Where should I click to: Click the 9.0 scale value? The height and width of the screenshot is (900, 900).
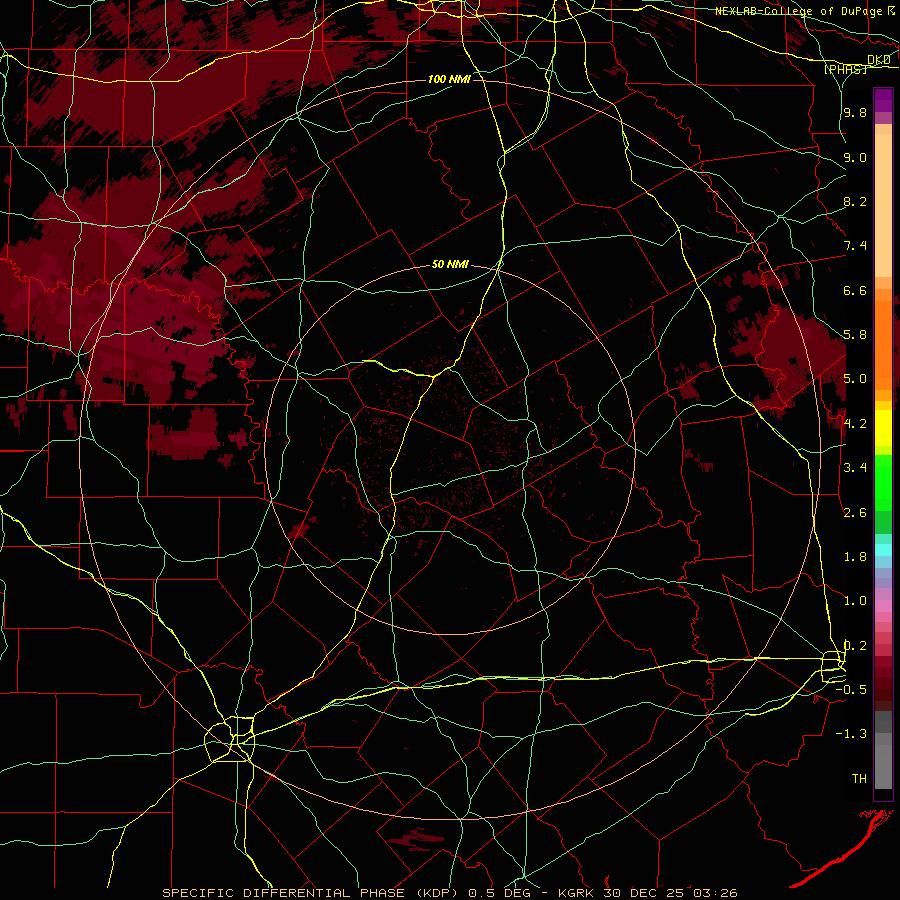click(855, 157)
